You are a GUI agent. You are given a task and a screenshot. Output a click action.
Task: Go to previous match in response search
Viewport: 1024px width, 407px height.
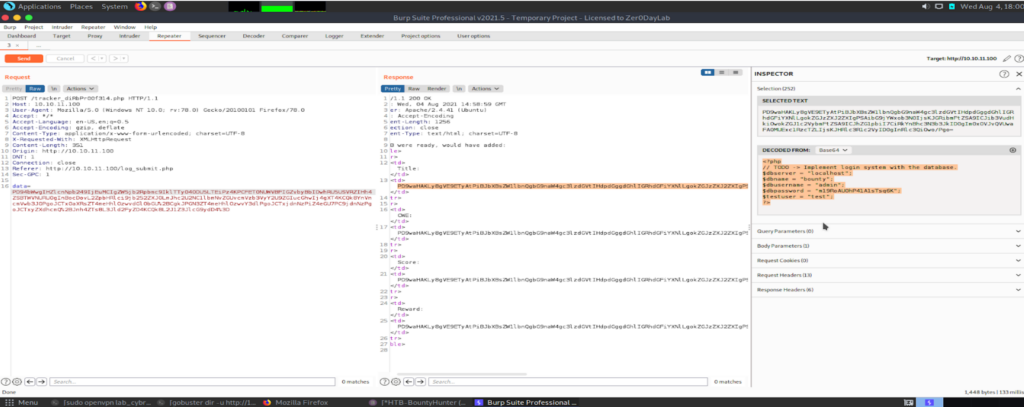point(408,381)
